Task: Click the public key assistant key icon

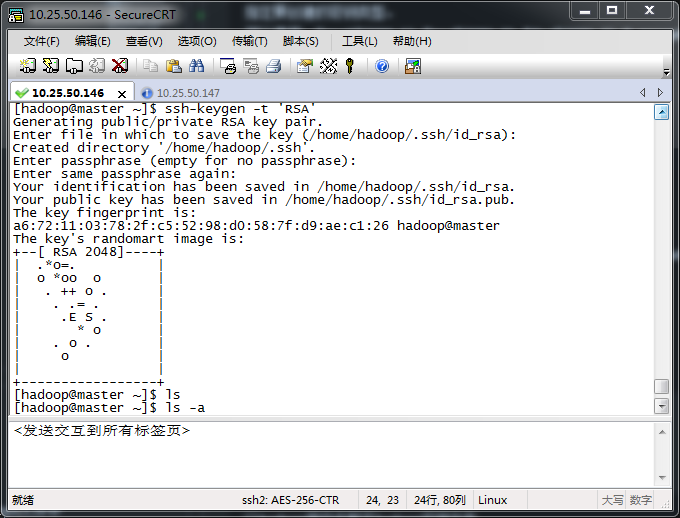Action: coord(350,66)
